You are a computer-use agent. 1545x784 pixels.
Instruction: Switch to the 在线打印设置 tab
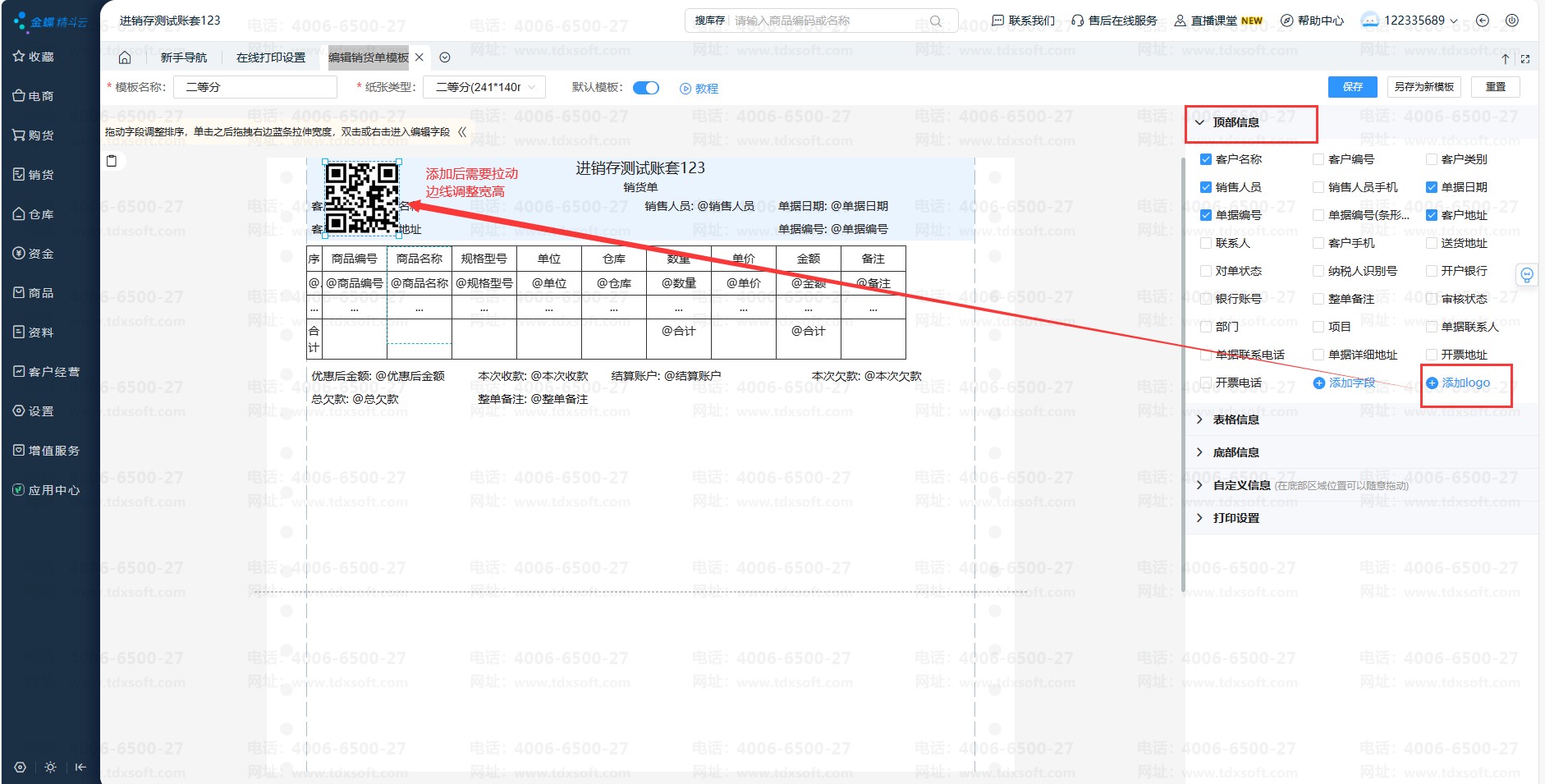[x=270, y=57]
